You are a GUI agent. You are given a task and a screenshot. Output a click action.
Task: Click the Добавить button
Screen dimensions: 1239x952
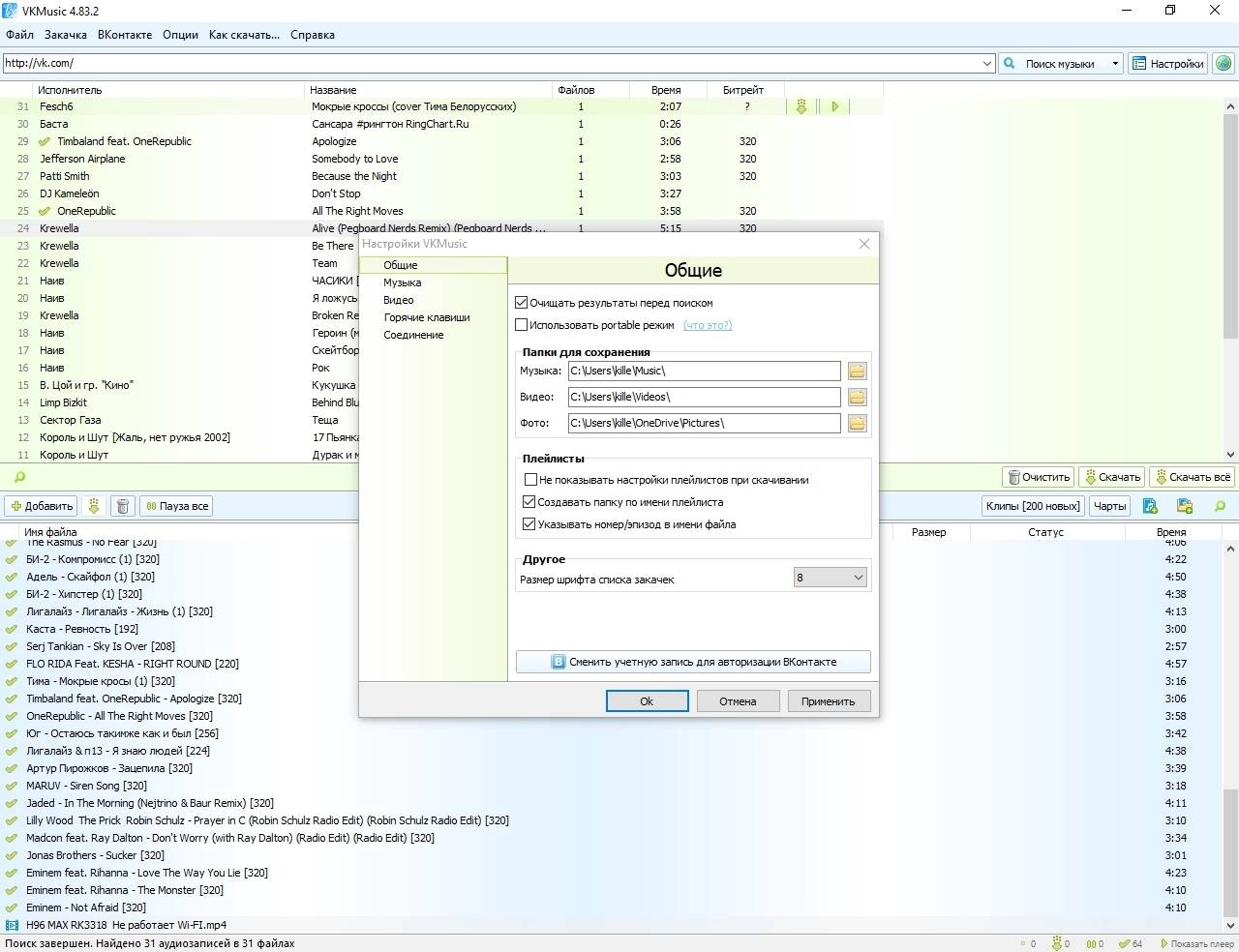point(42,506)
